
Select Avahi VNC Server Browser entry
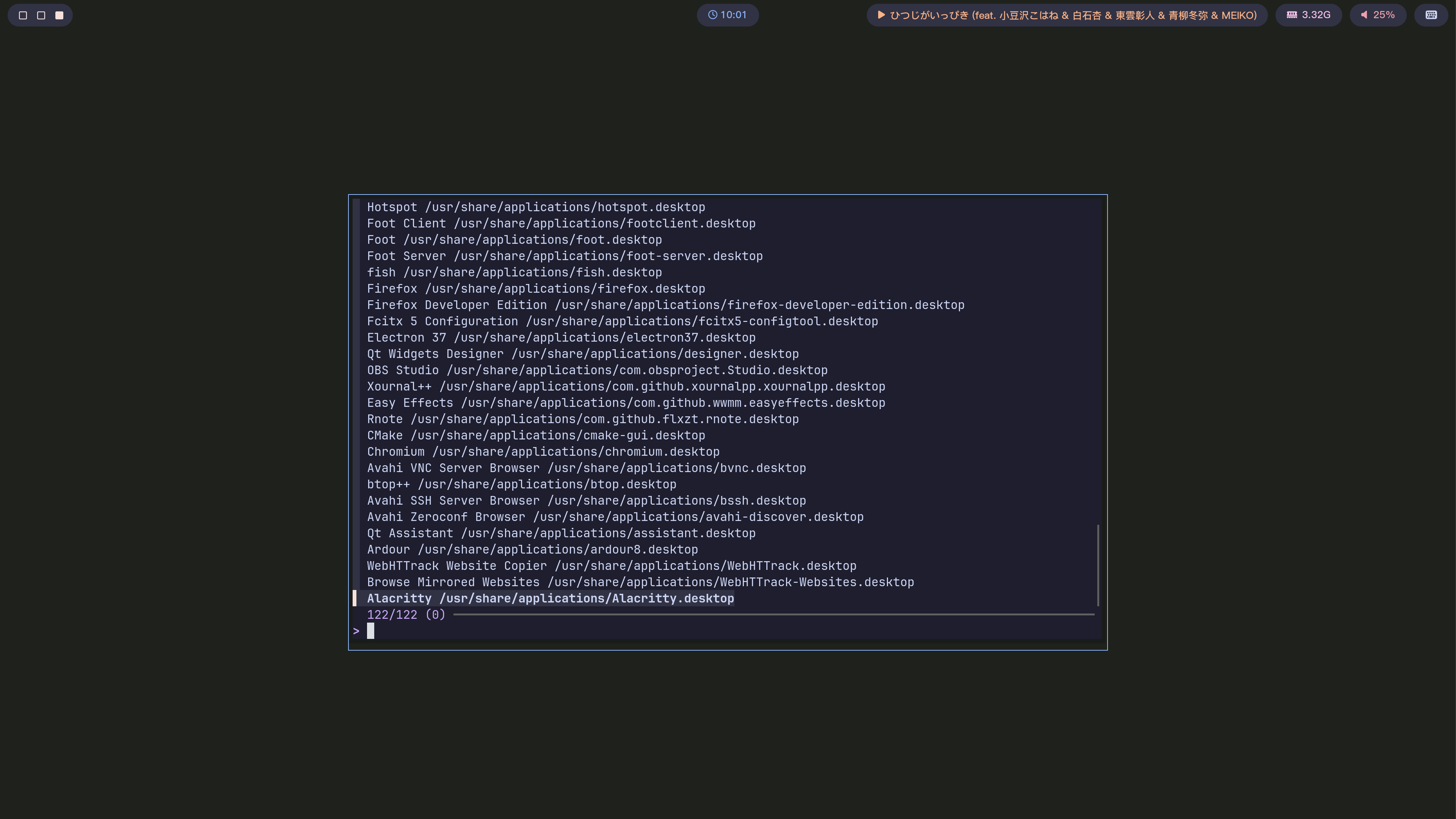(x=587, y=469)
